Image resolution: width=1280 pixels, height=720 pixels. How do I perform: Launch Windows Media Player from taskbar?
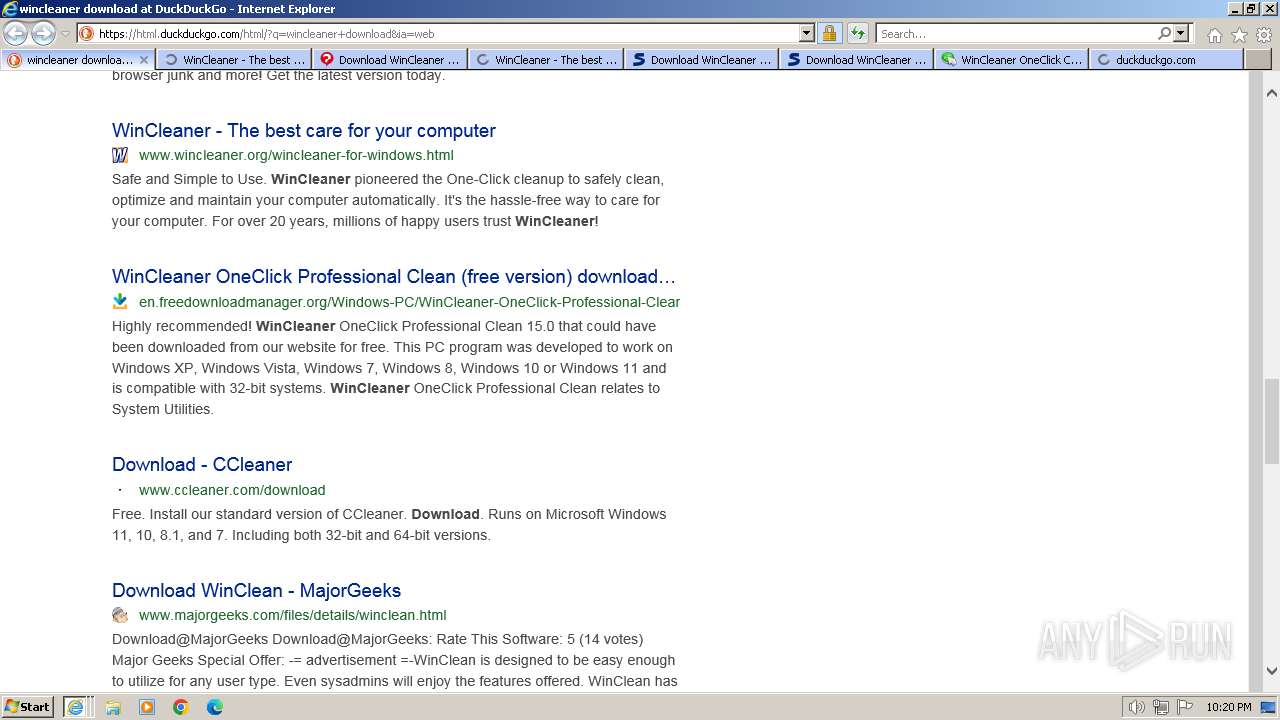tap(147, 707)
